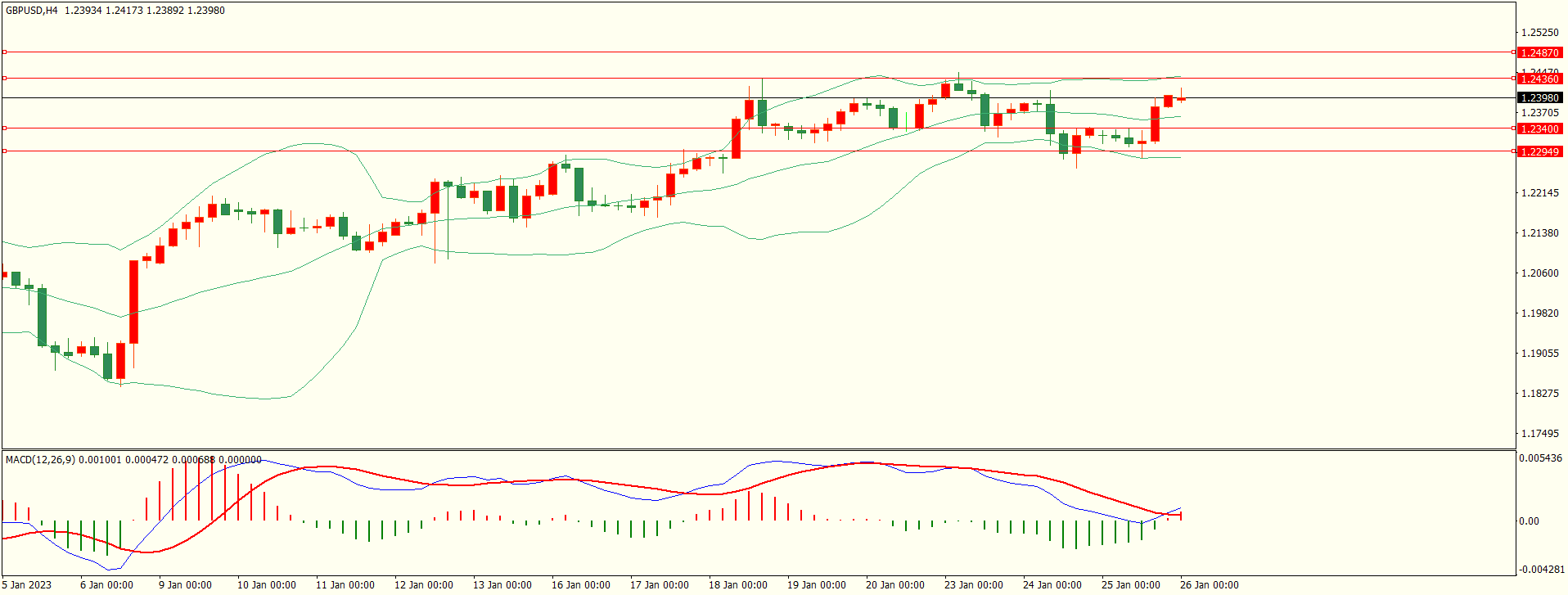Click the 20 Jan 00:00 time axis label
1568x595 pixels.
[895, 584]
